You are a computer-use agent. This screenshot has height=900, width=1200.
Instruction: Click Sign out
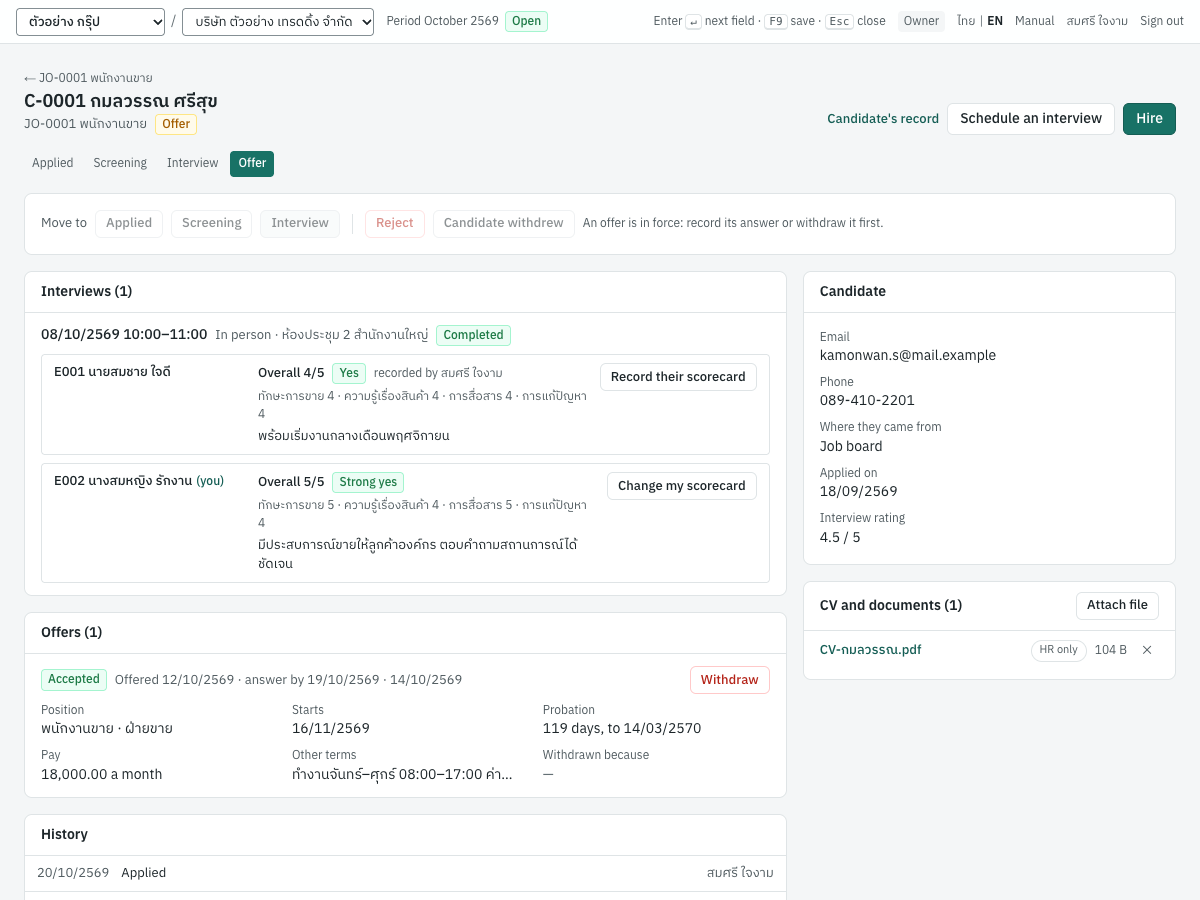pos(1162,21)
